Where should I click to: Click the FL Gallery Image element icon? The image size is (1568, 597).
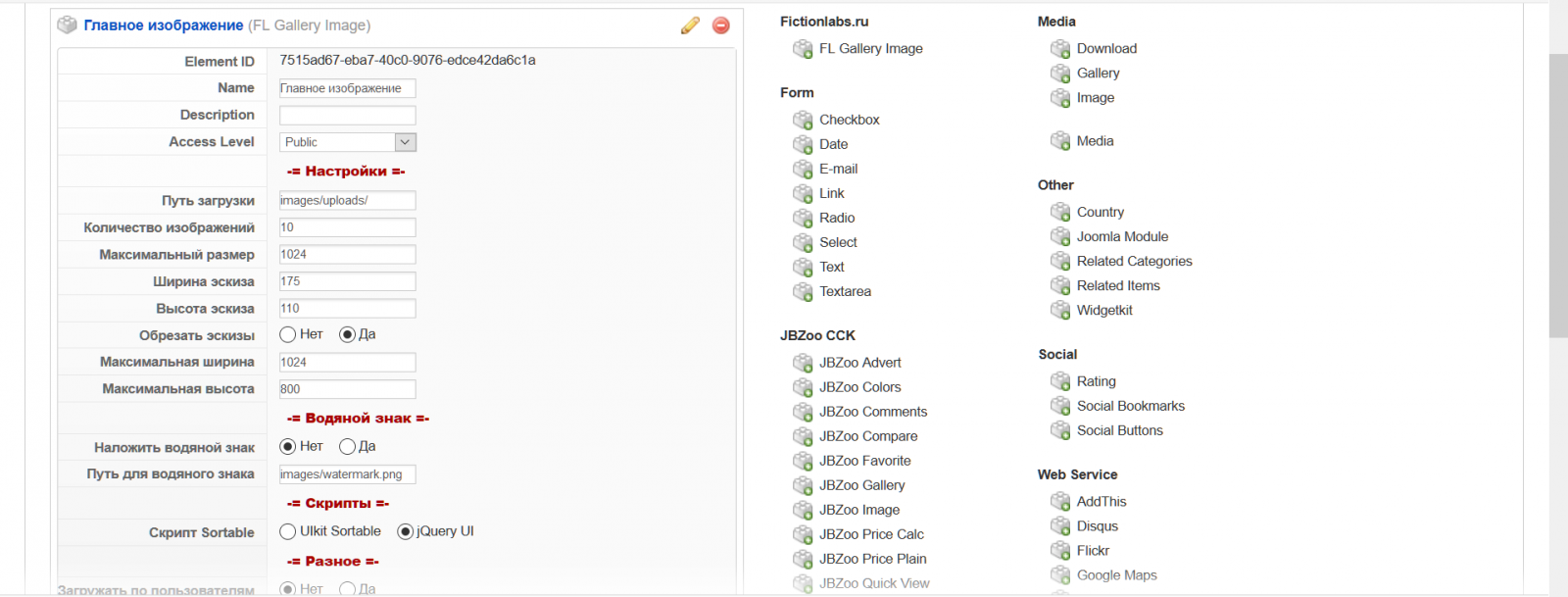(803, 49)
